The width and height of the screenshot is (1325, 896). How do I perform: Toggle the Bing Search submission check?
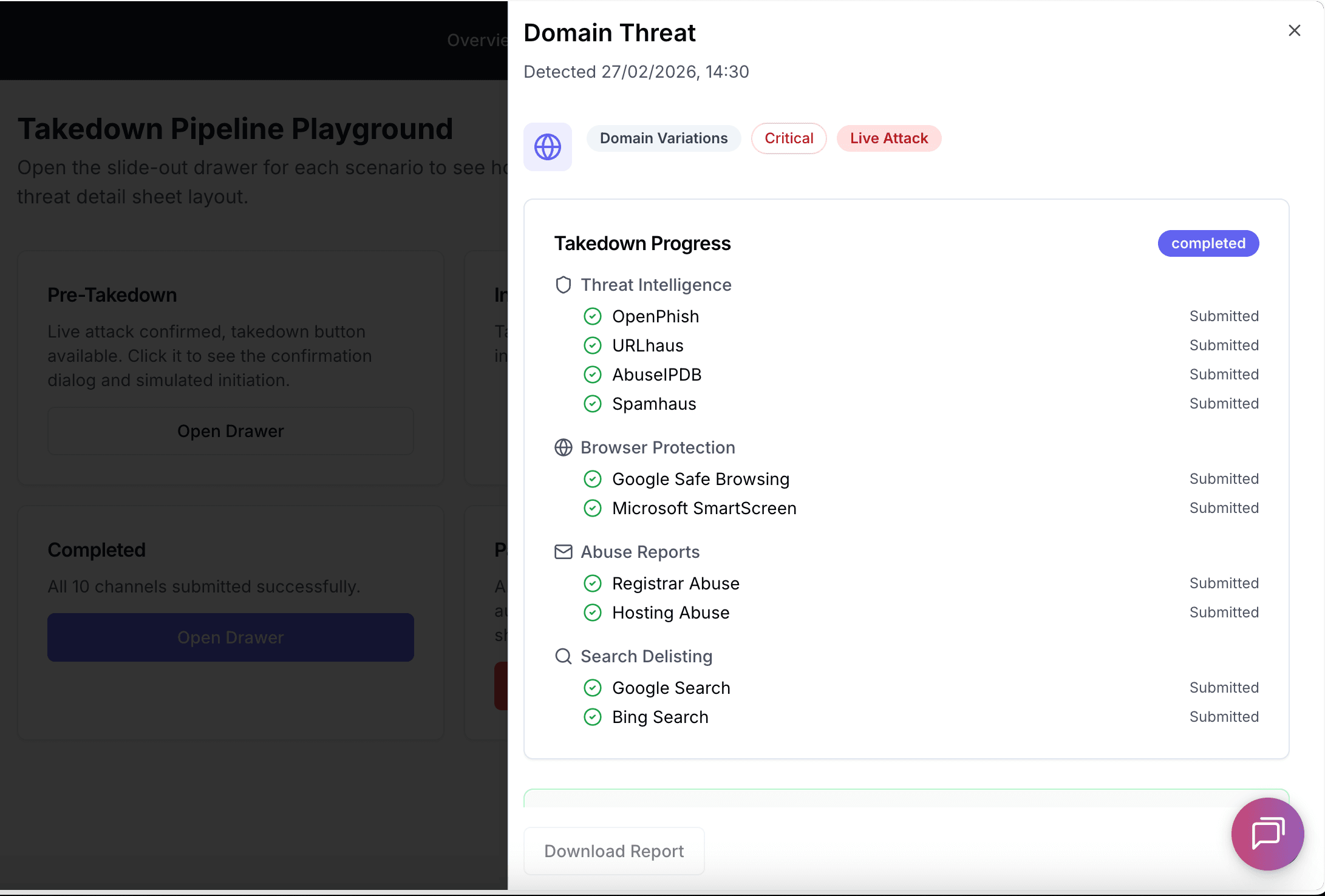pyautogui.click(x=593, y=717)
